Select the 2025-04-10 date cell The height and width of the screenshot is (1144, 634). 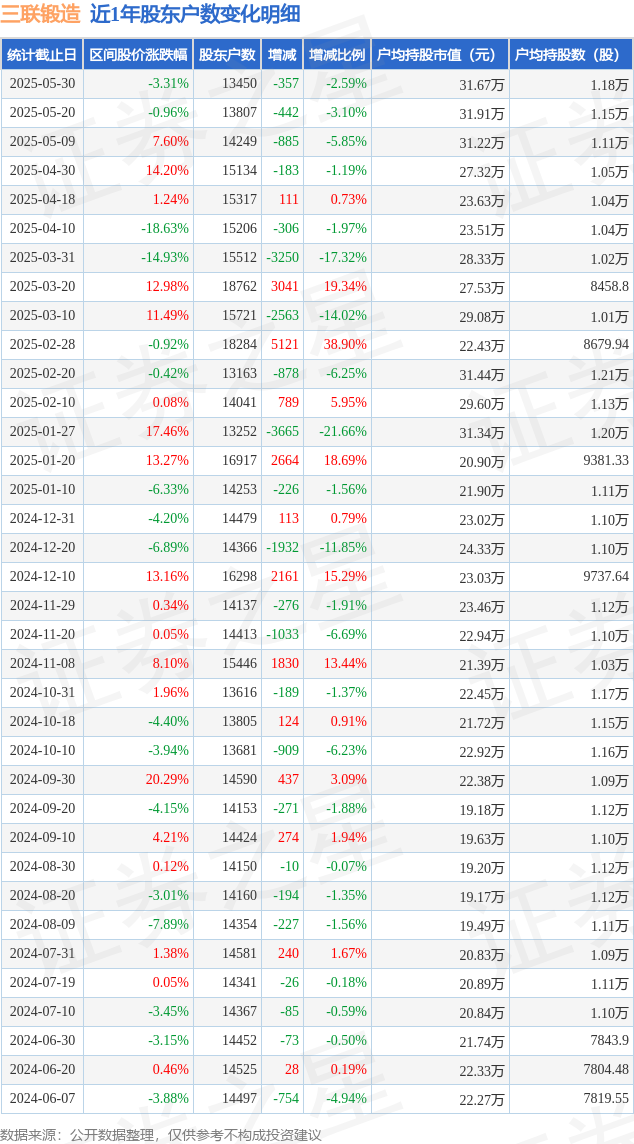click(42, 228)
